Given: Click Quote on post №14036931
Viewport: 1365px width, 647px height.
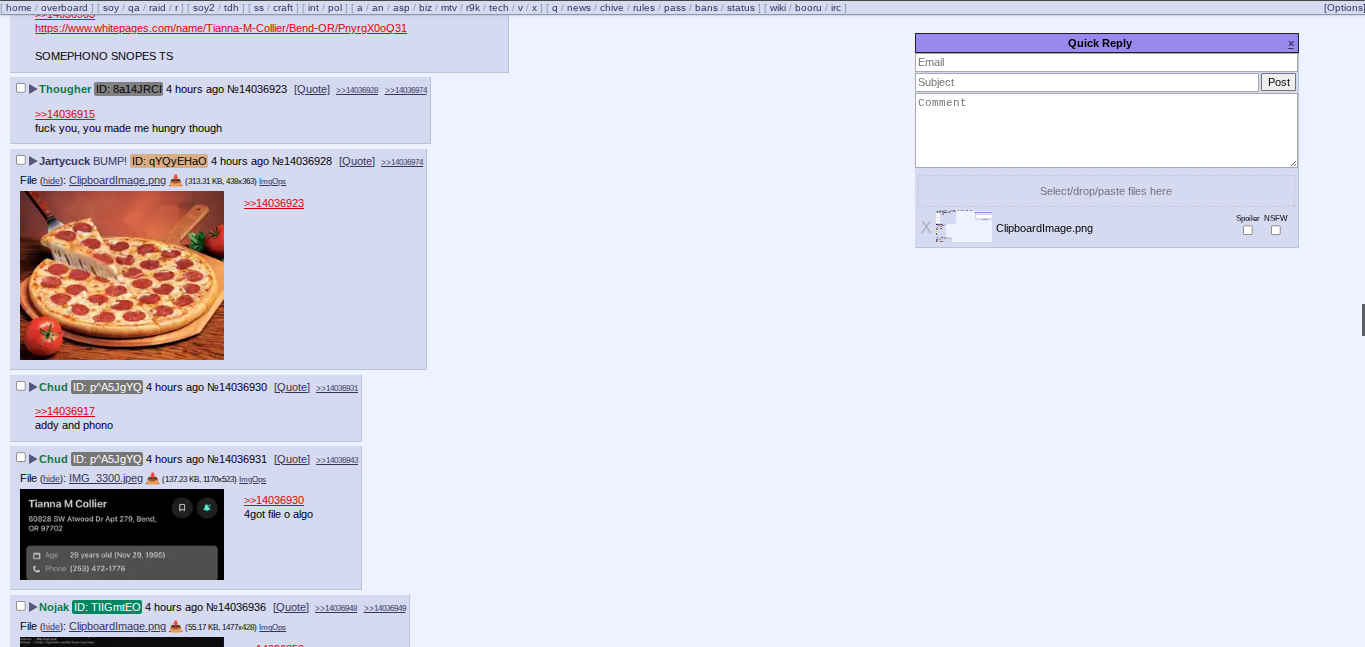Looking at the screenshot, I should pos(292,459).
